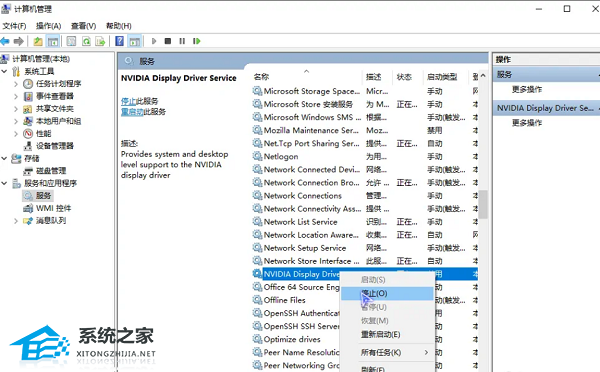Image resolution: width=600 pixels, height=372 pixels.
Task: Sort by the 描述 column header
Action: [x=377, y=77]
